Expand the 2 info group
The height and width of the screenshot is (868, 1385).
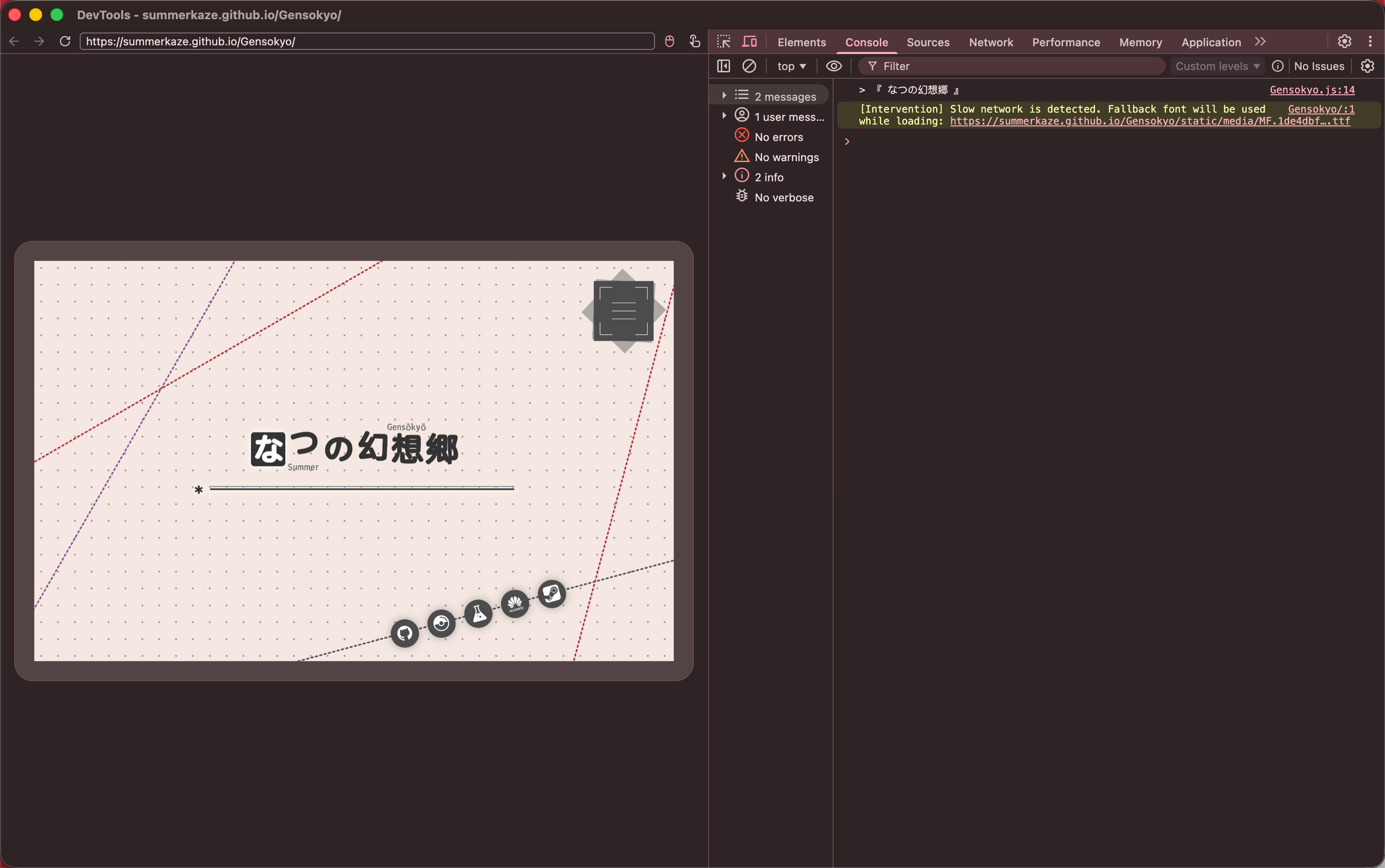(x=724, y=176)
